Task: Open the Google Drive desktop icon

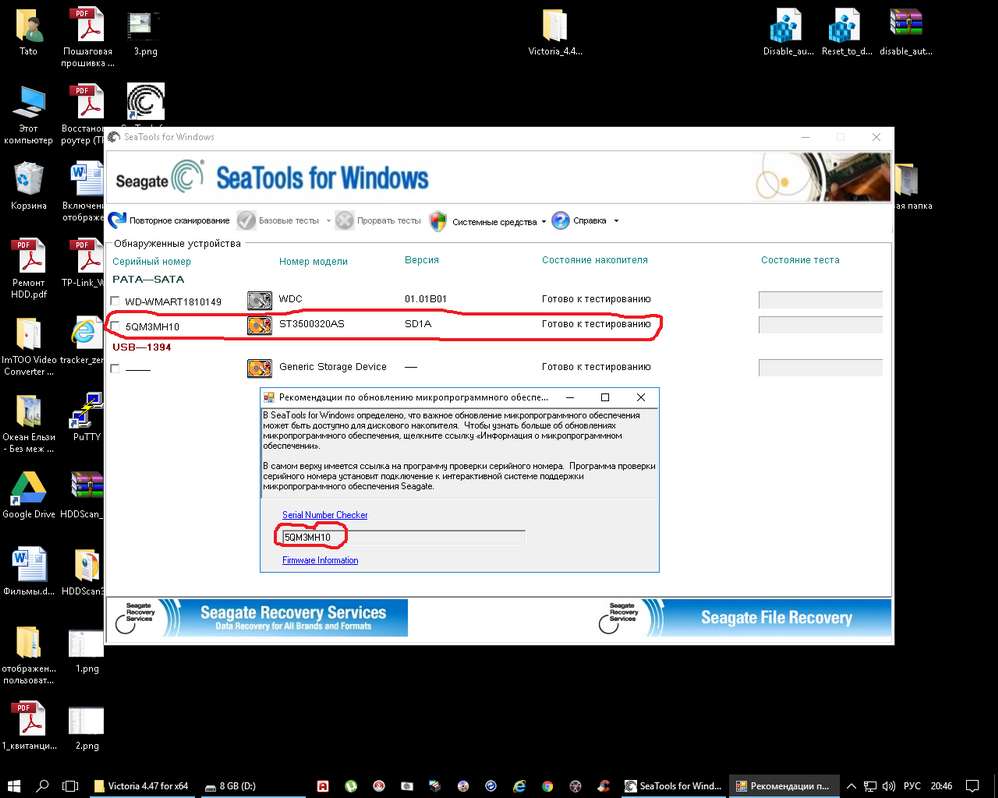Action: coord(28,495)
